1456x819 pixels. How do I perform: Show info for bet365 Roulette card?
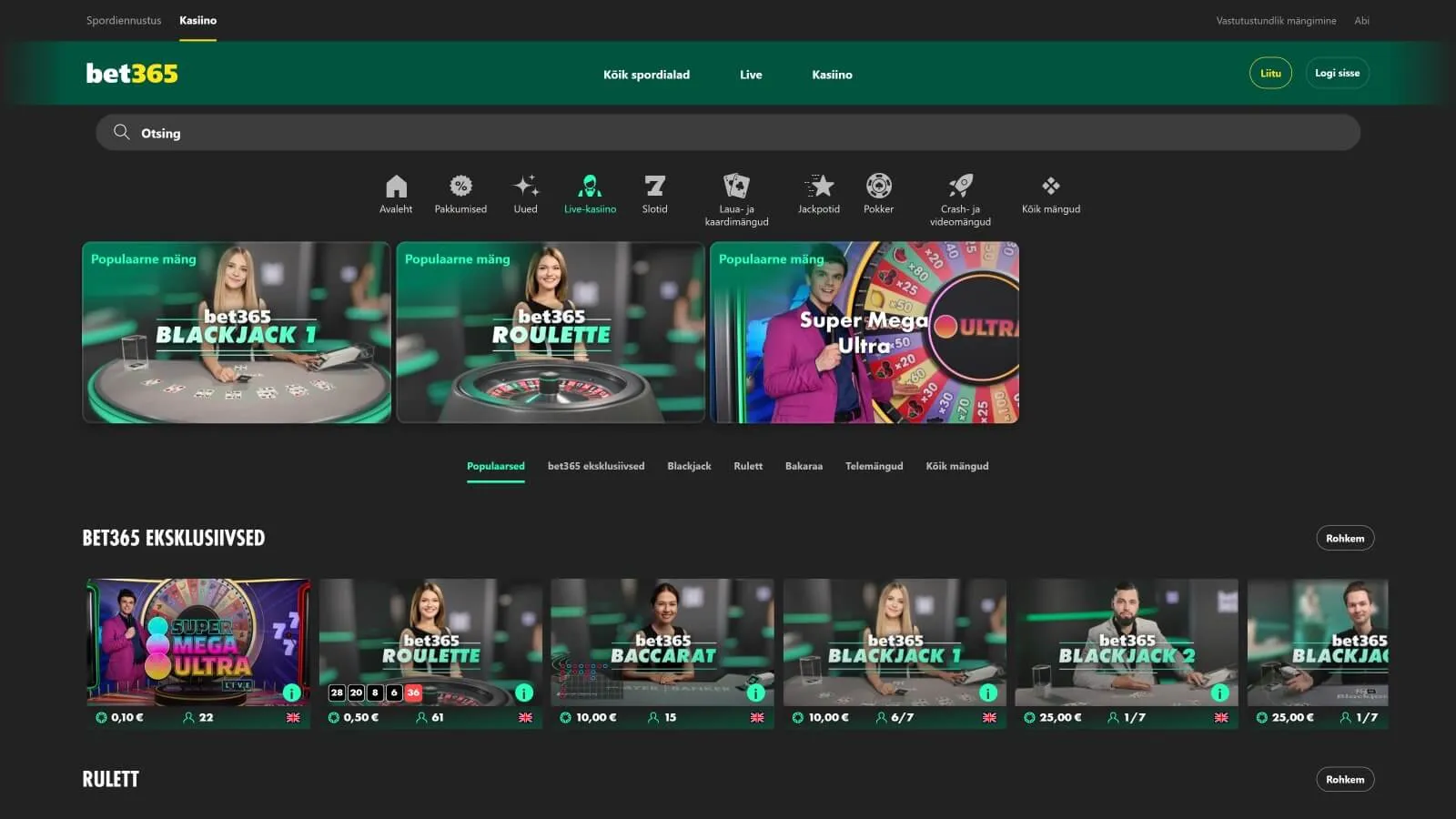[524, 693]
